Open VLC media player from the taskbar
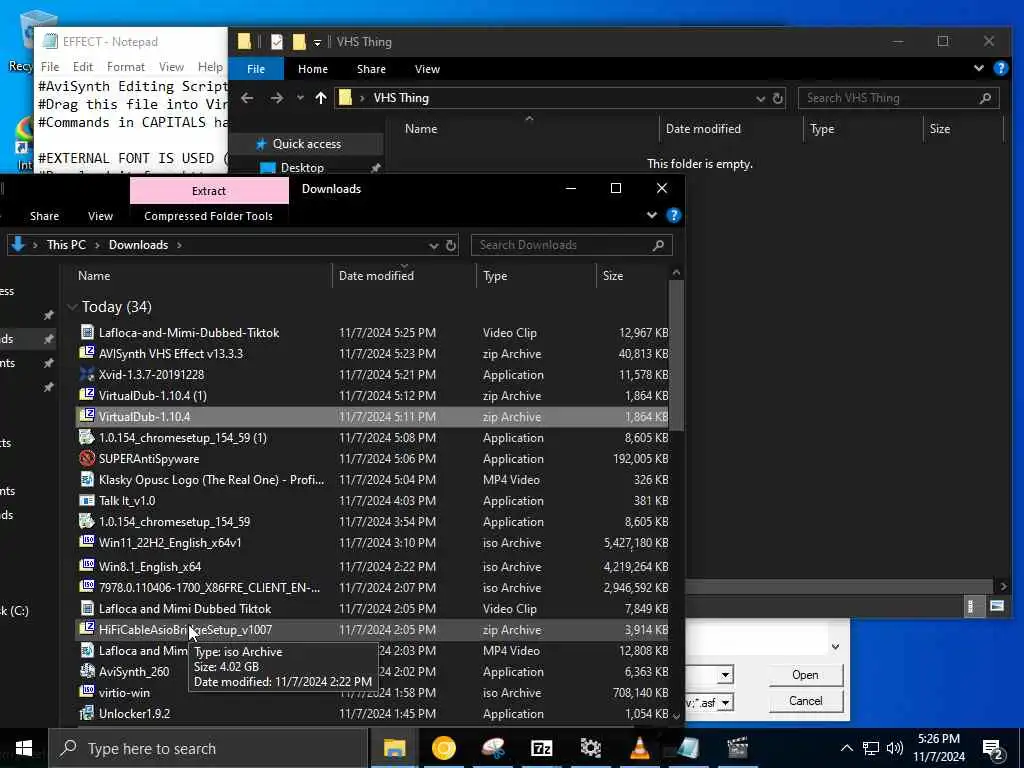The height and width of the screenshot is (768, 1024). (x=639, y=748)
